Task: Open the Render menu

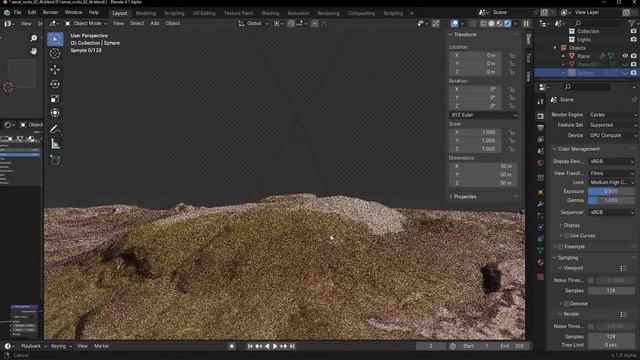Action: (50, 13)
